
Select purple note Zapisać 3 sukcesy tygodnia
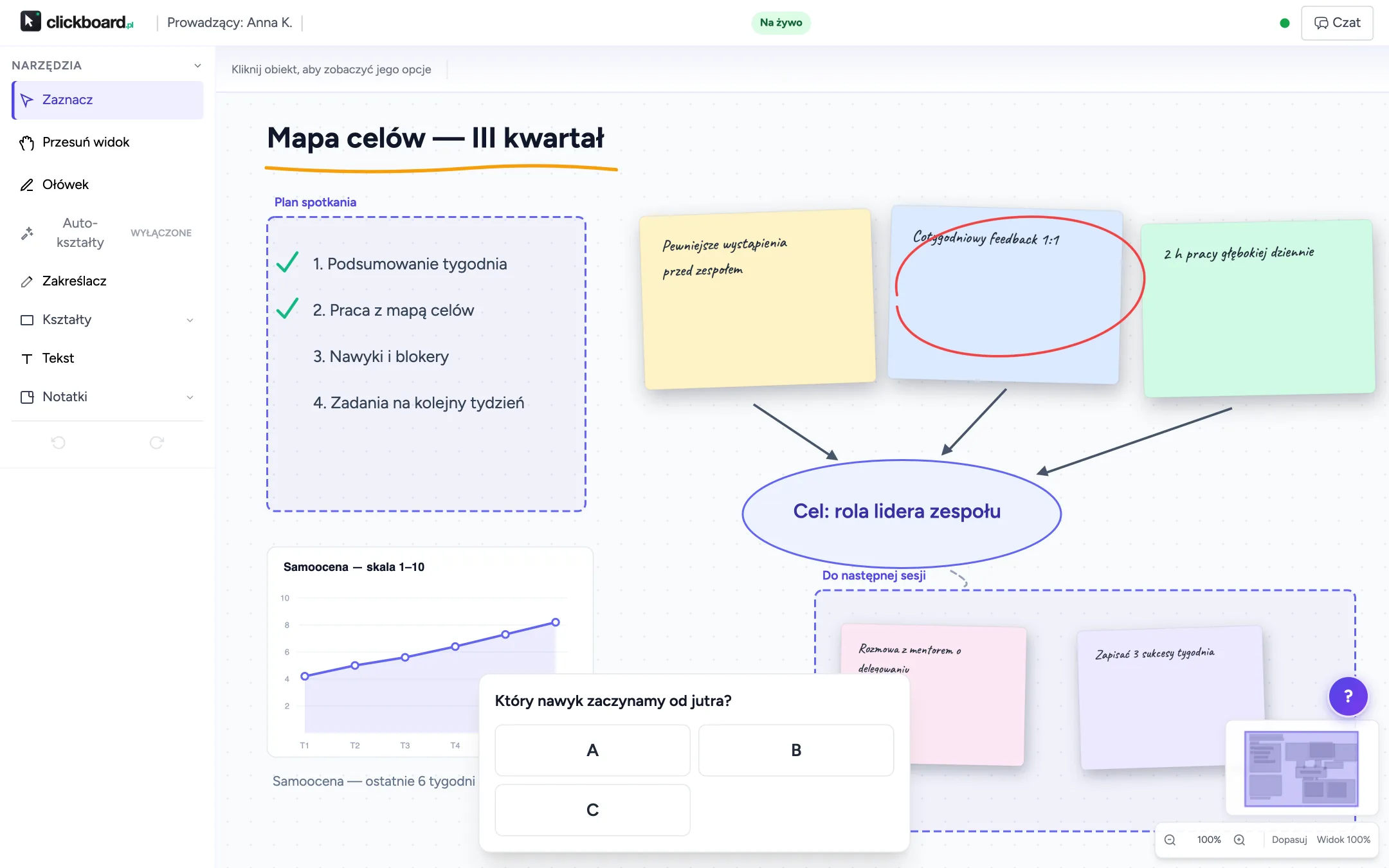pos(1172,697)
